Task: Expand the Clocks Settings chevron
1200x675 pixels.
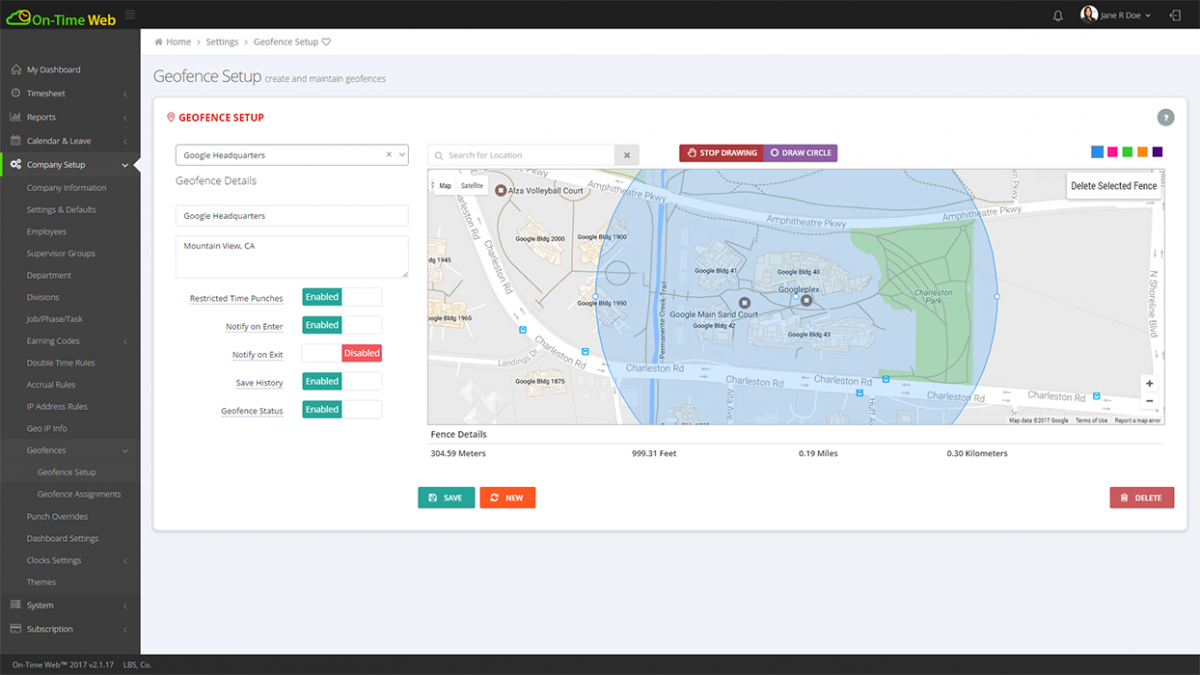Action: coord(125,561)
